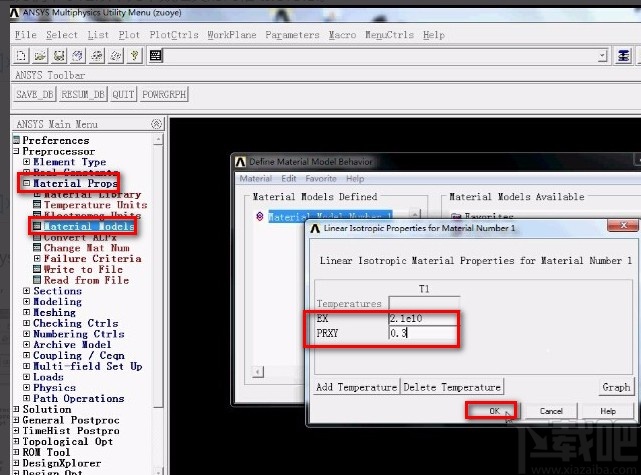Image resolution: width=641 pixels, height=475 pixels.
Task: Click inside the command input field
Action: pyautogui.click(x=380, y=56)
